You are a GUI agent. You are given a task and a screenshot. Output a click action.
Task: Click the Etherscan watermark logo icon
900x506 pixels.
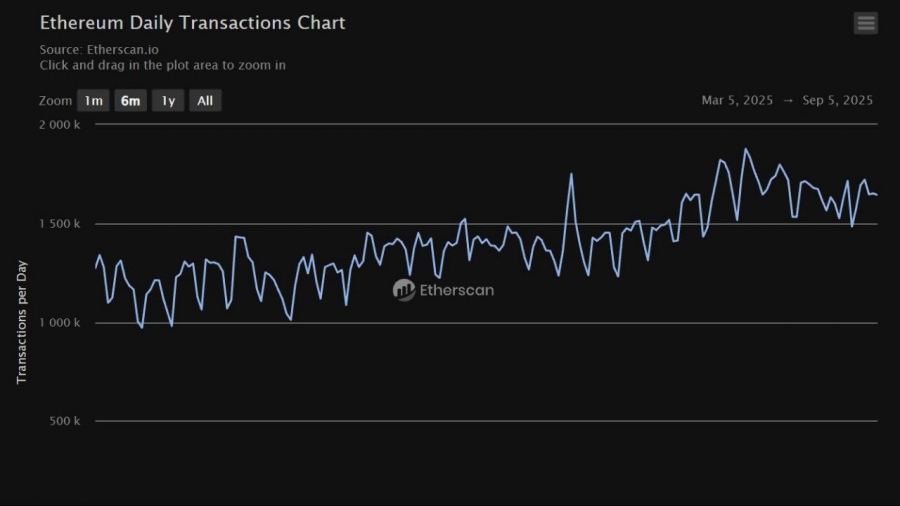[404, 290]
